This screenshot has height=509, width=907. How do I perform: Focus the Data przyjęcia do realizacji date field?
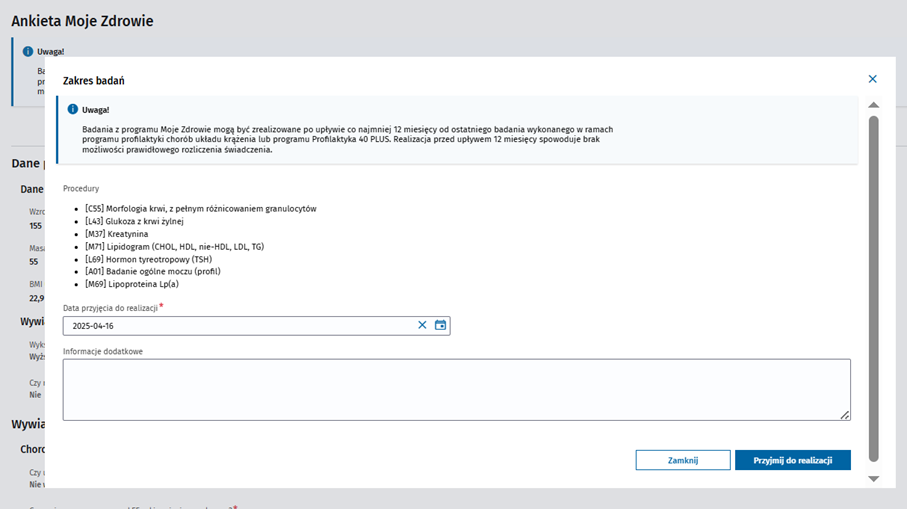[238, 326]
